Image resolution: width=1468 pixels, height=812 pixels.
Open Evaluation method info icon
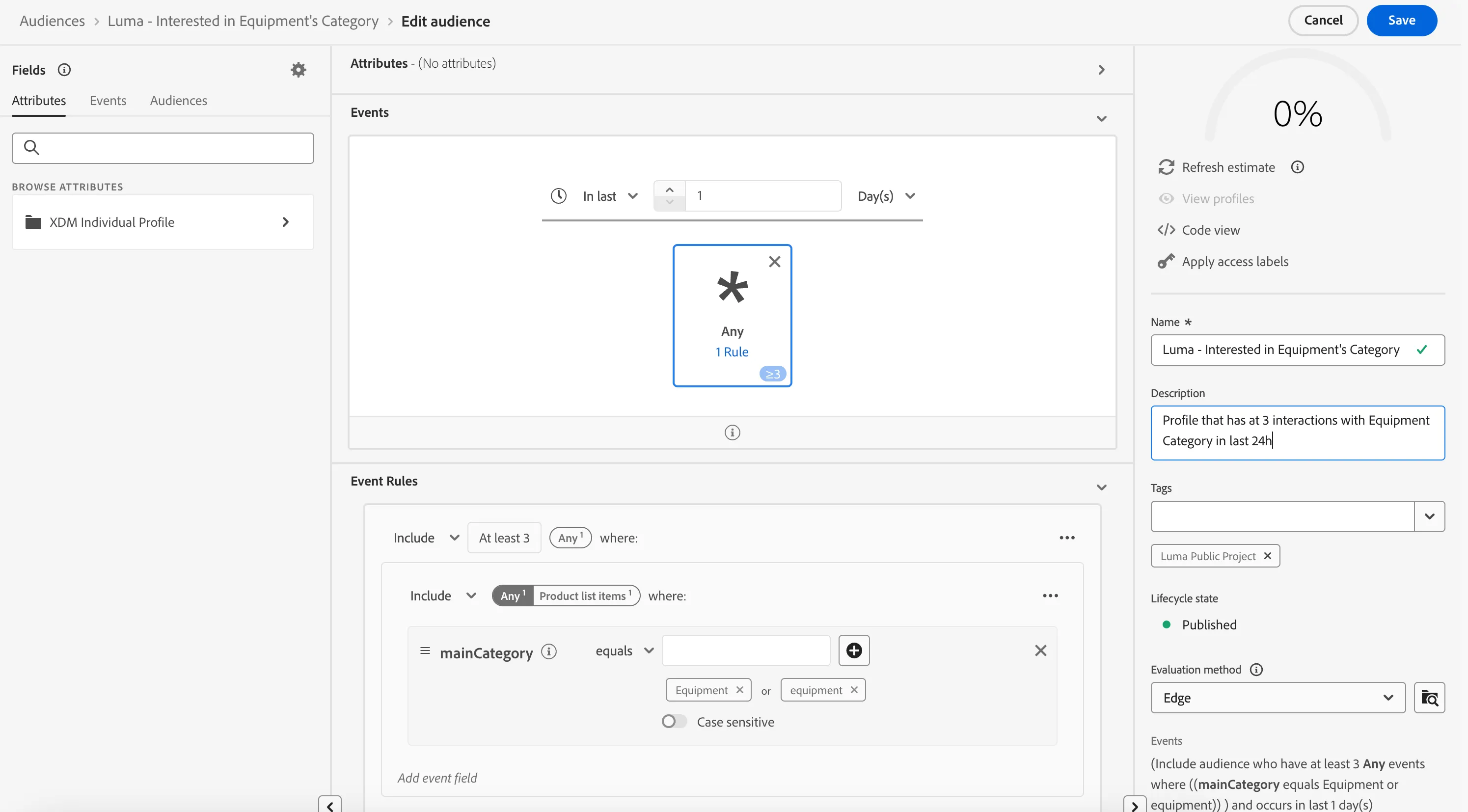1256,669
